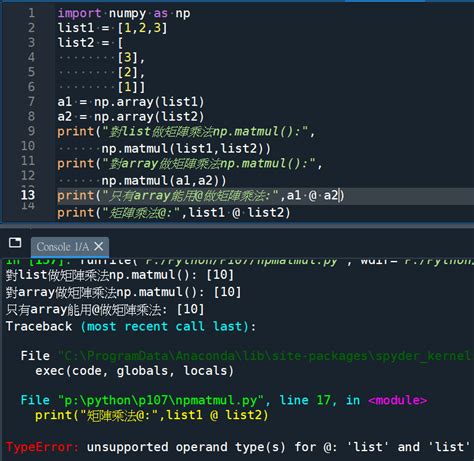474x461 pixels.
Task: Click line number 7 in the editor gutter
Action: point(31,101)
